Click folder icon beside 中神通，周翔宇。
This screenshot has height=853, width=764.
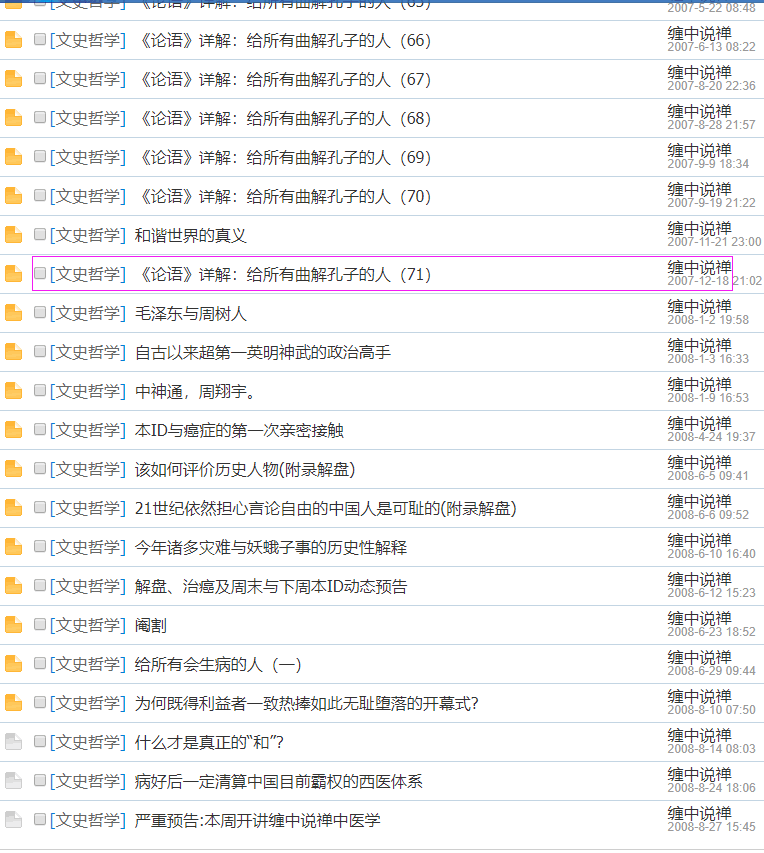pyautogui.click(x=14, y=391)
